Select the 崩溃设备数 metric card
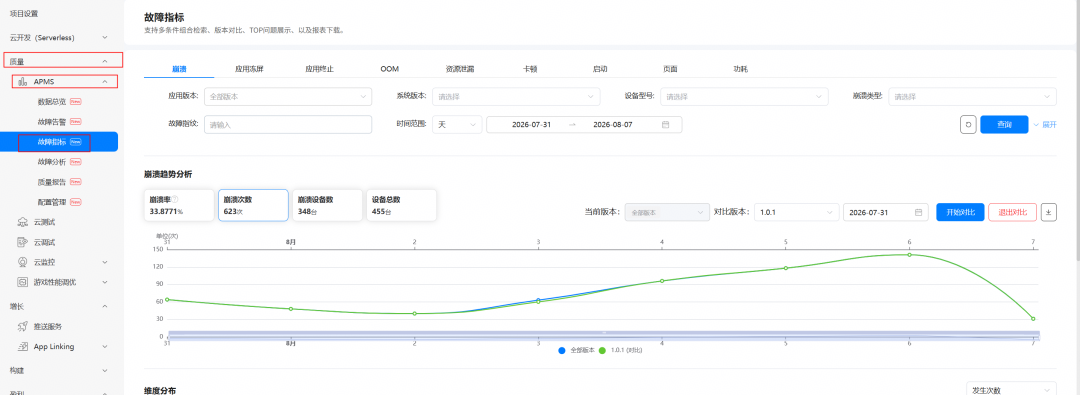This screenshot has width=1080, height=395. point(327,205)
